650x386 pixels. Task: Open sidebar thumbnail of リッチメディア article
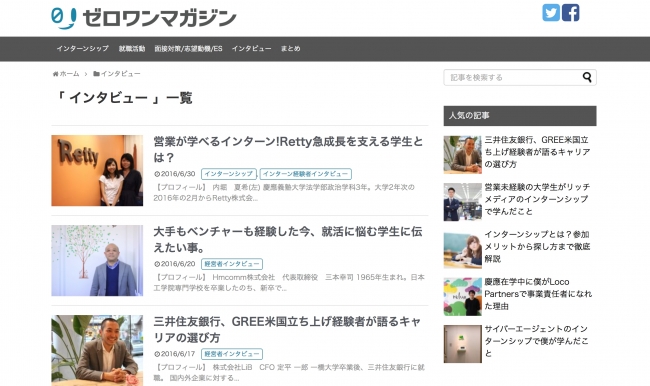tap(463, 202)
